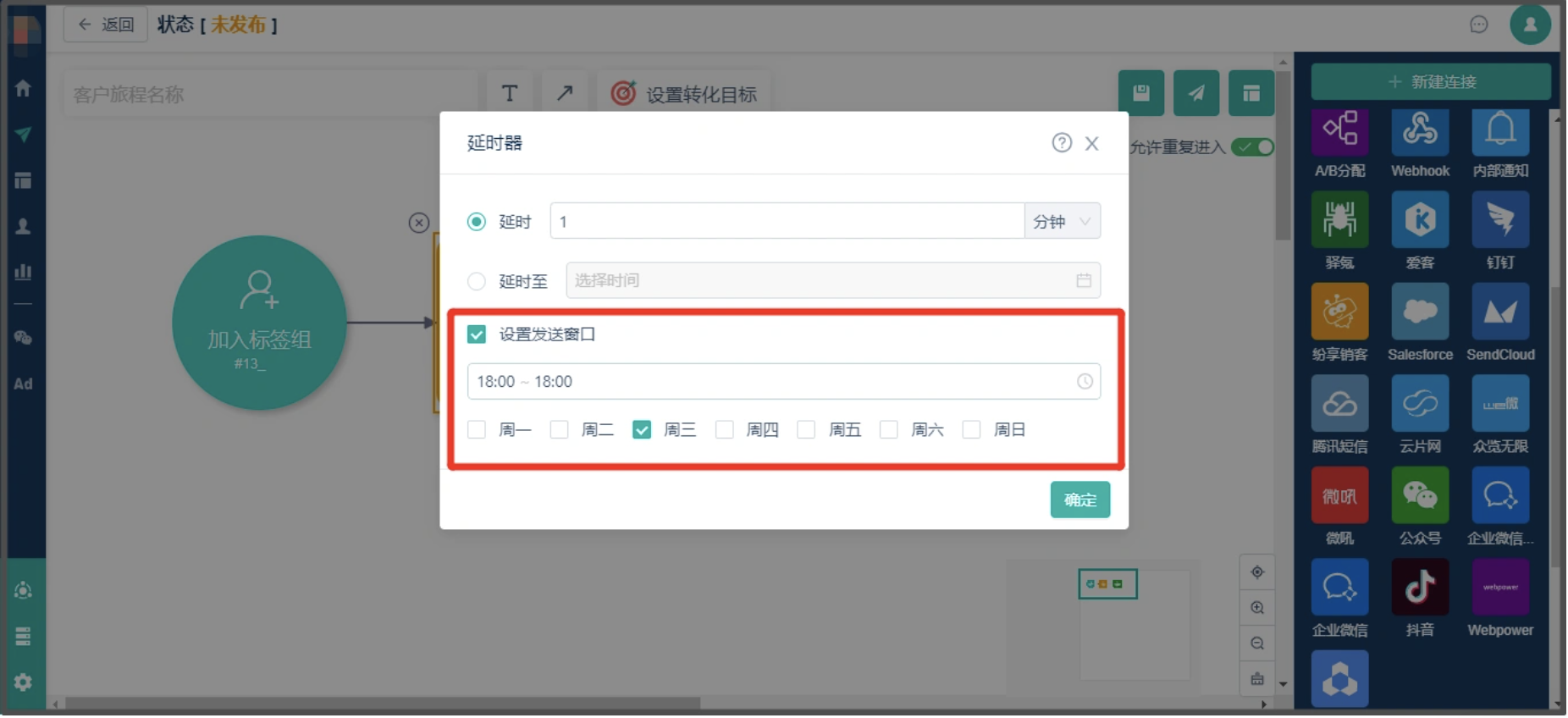The image size is (1568, 718).
Task: Select the 钉钉 connector icon
Action: (1502, 220)
